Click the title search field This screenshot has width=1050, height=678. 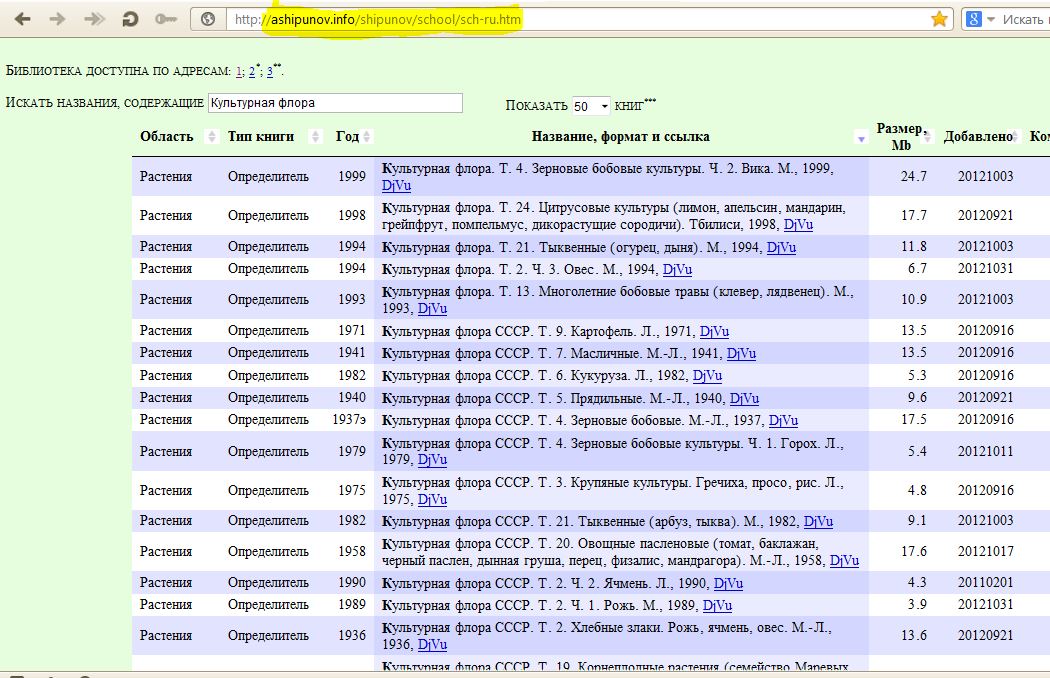coord(335,103)
